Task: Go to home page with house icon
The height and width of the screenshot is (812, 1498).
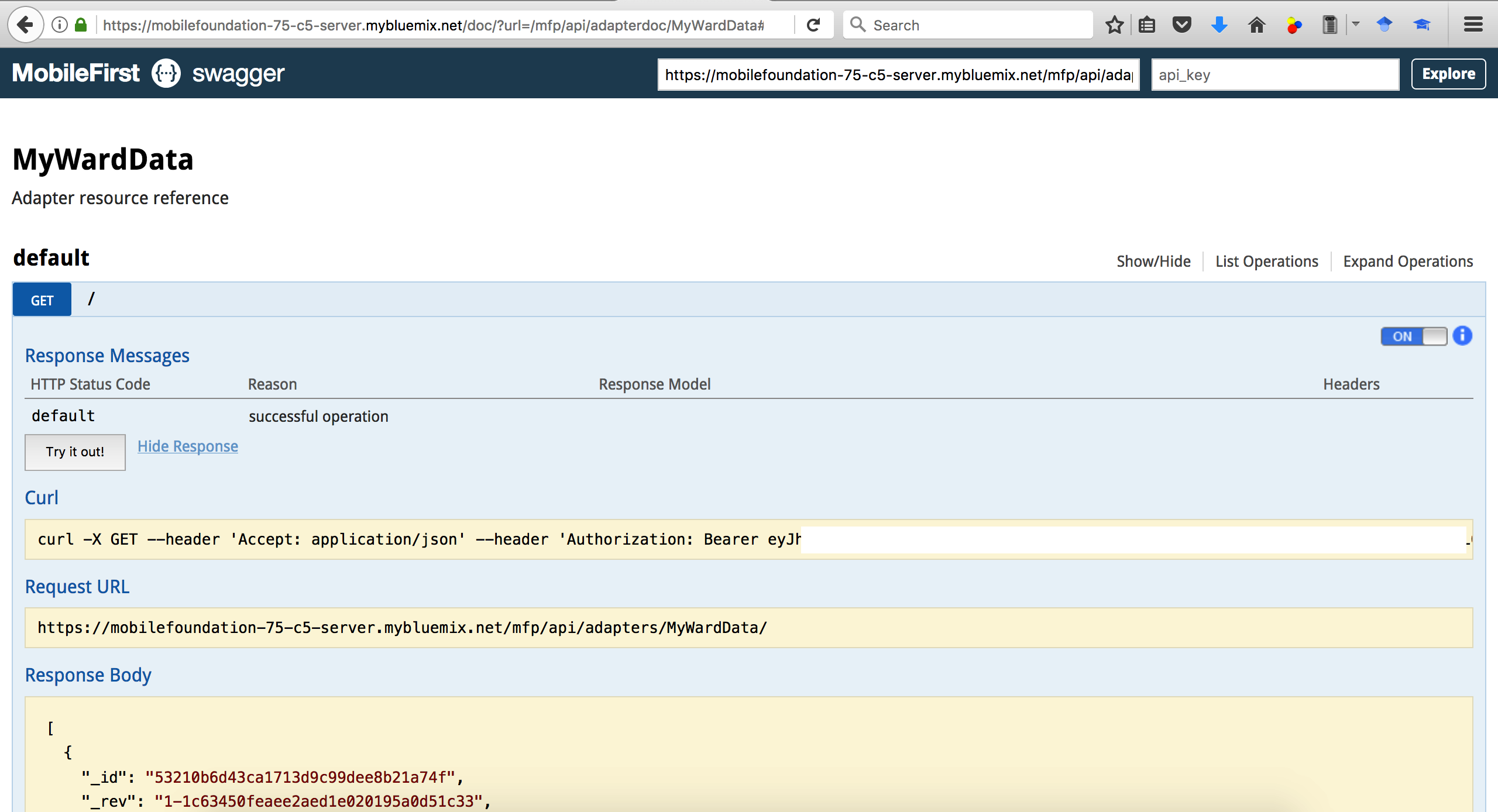Action: 1256,25
